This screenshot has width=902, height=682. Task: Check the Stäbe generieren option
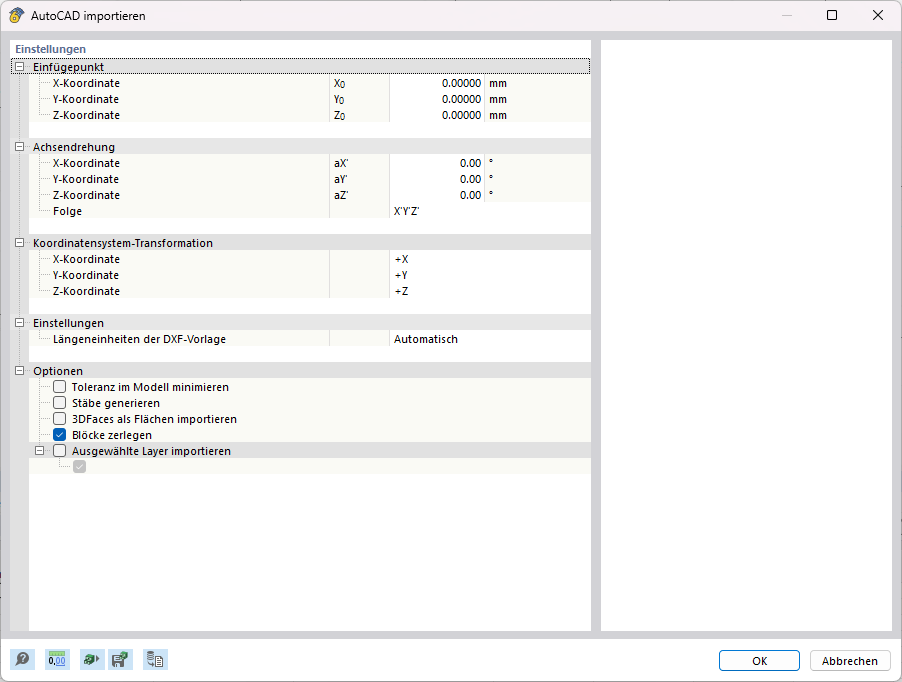click(60, 403)
